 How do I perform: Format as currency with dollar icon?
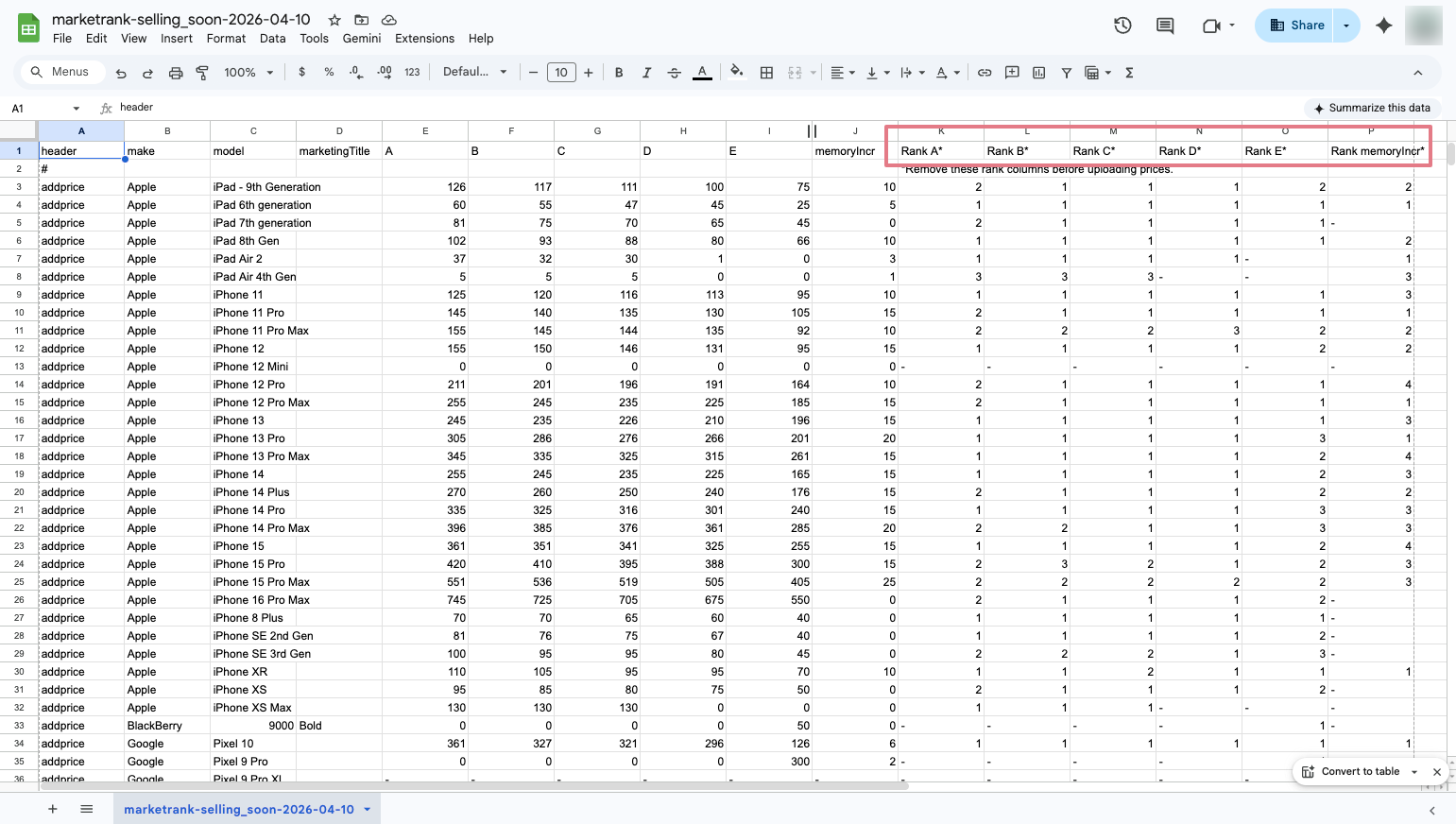click(301, 72)
